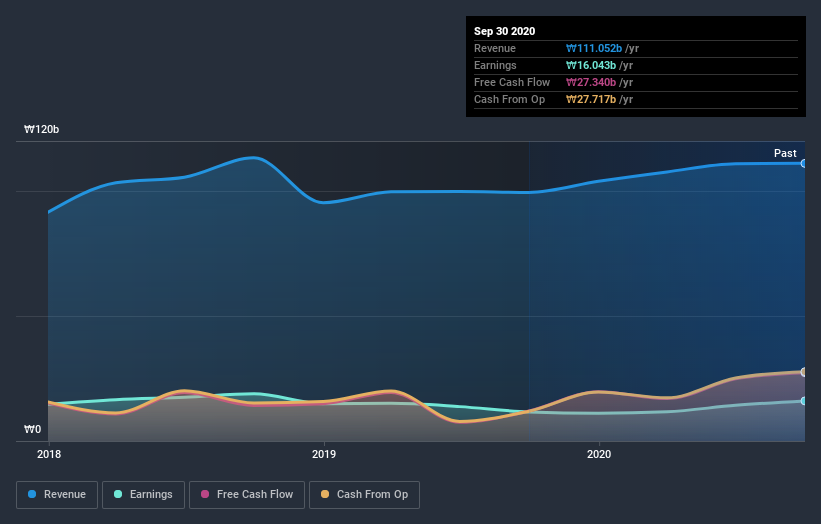Click the Earnings row label in tooltip
The image size is (821, 524).
495,65
